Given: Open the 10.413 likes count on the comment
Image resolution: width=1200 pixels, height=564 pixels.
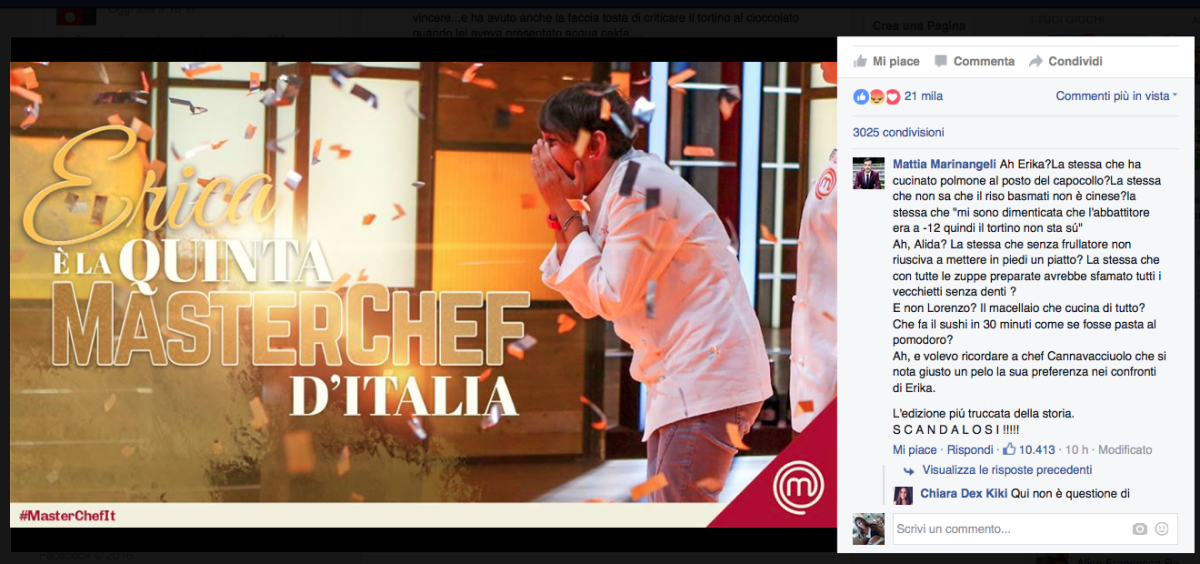Looking at the screenshot, I should [x=1038, y=450].
